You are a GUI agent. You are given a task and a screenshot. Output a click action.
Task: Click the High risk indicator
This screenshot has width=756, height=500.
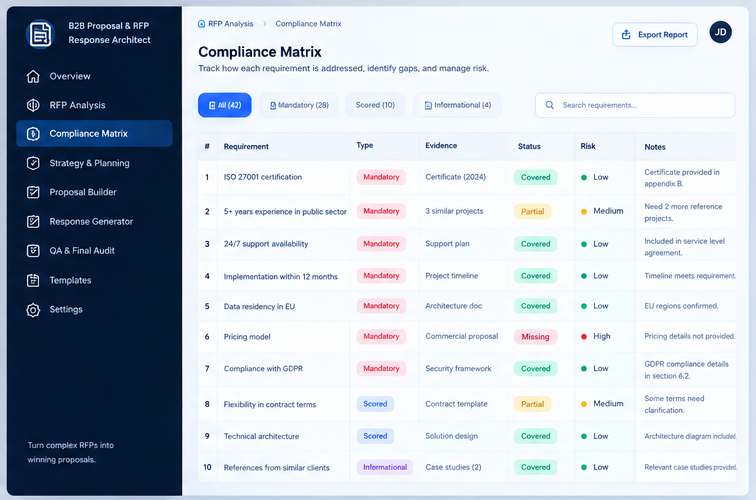tap(595, 336)
